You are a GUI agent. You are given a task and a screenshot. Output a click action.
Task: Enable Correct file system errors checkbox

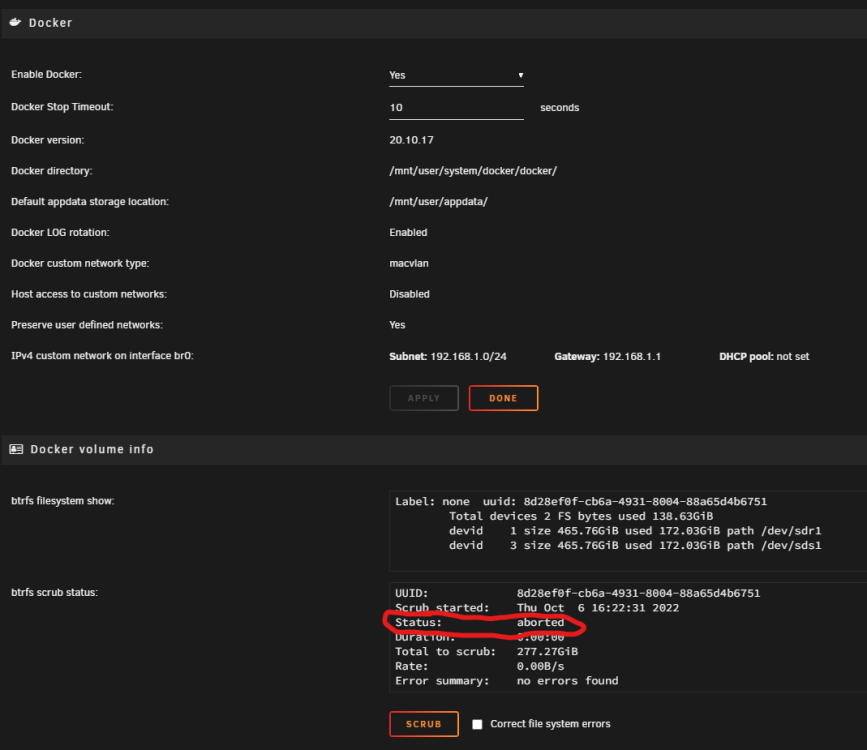[x=477, y=724]
